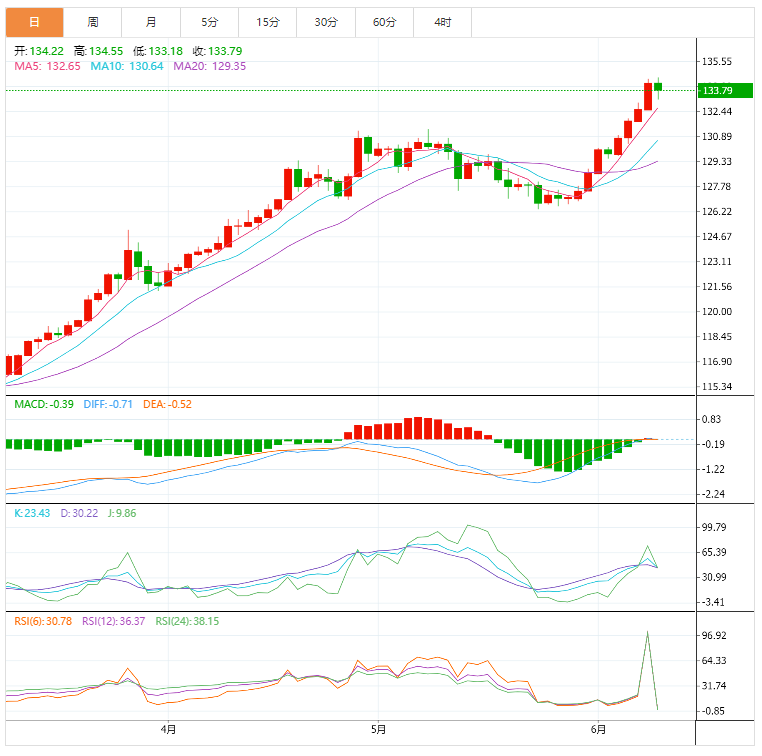Click the MA5: 132.65 label

click(x=47, y=66)
